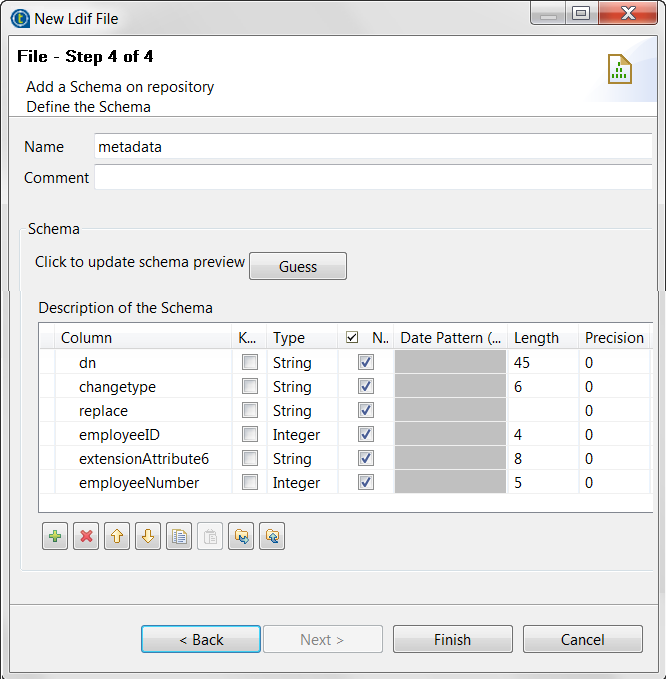Click the Guess button
The height and width of the screenshot is (679, 666).
tap(298, 266)
